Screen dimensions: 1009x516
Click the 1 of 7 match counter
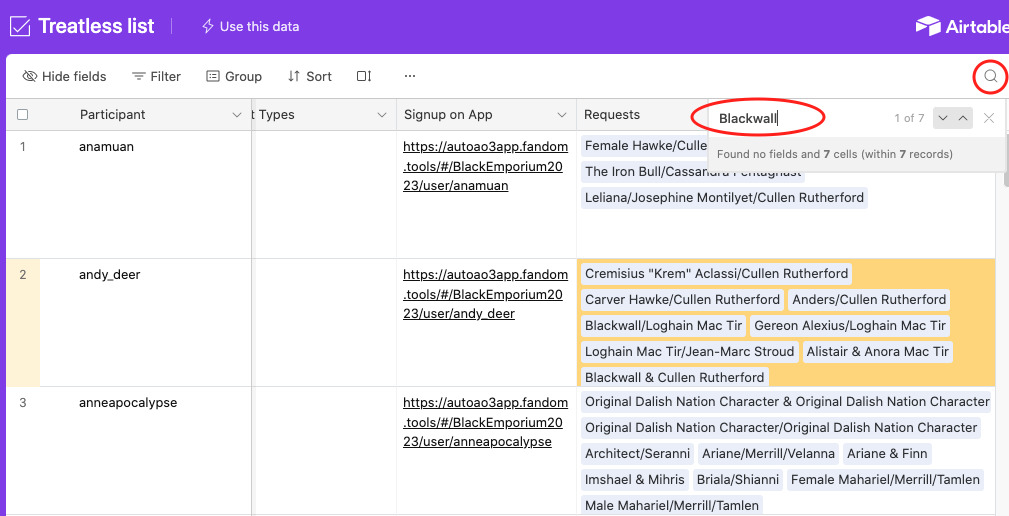(909, 118)
